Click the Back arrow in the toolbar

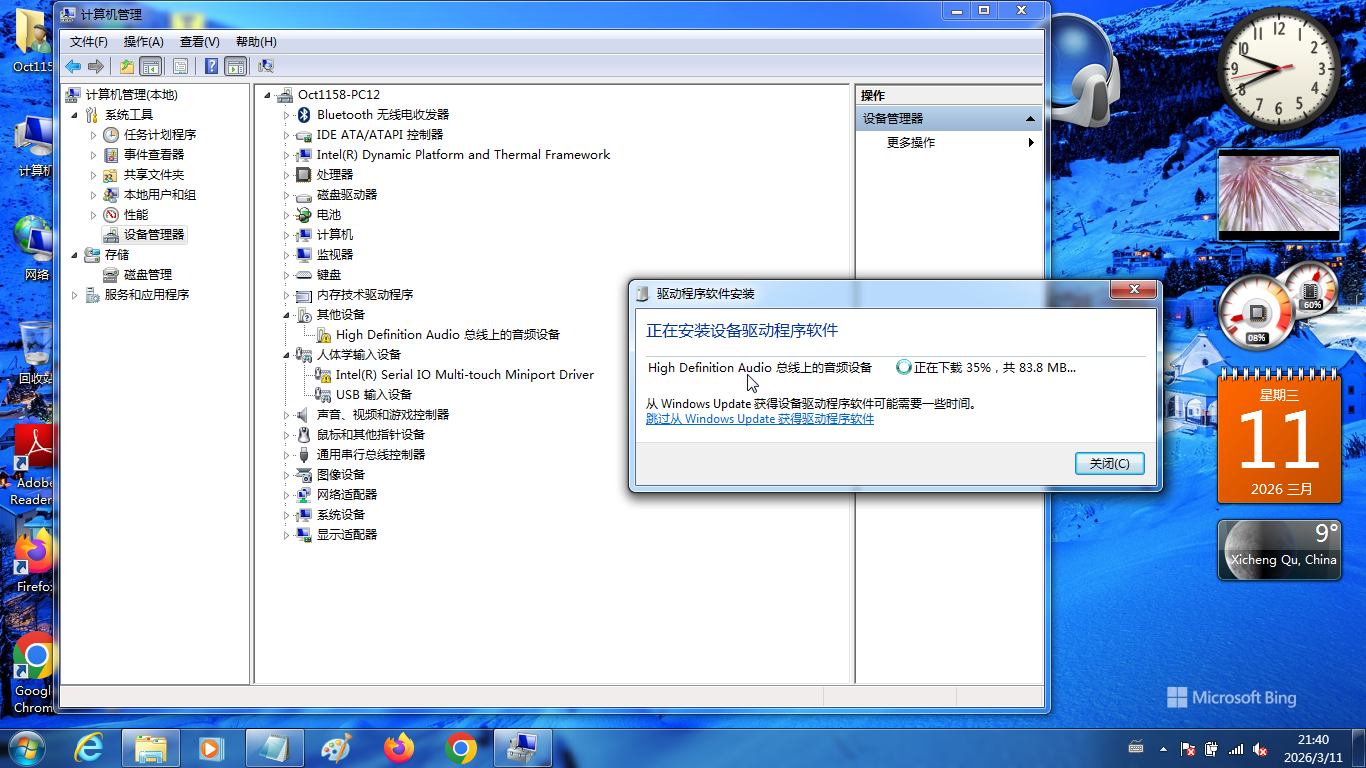[x=73, y=66]
